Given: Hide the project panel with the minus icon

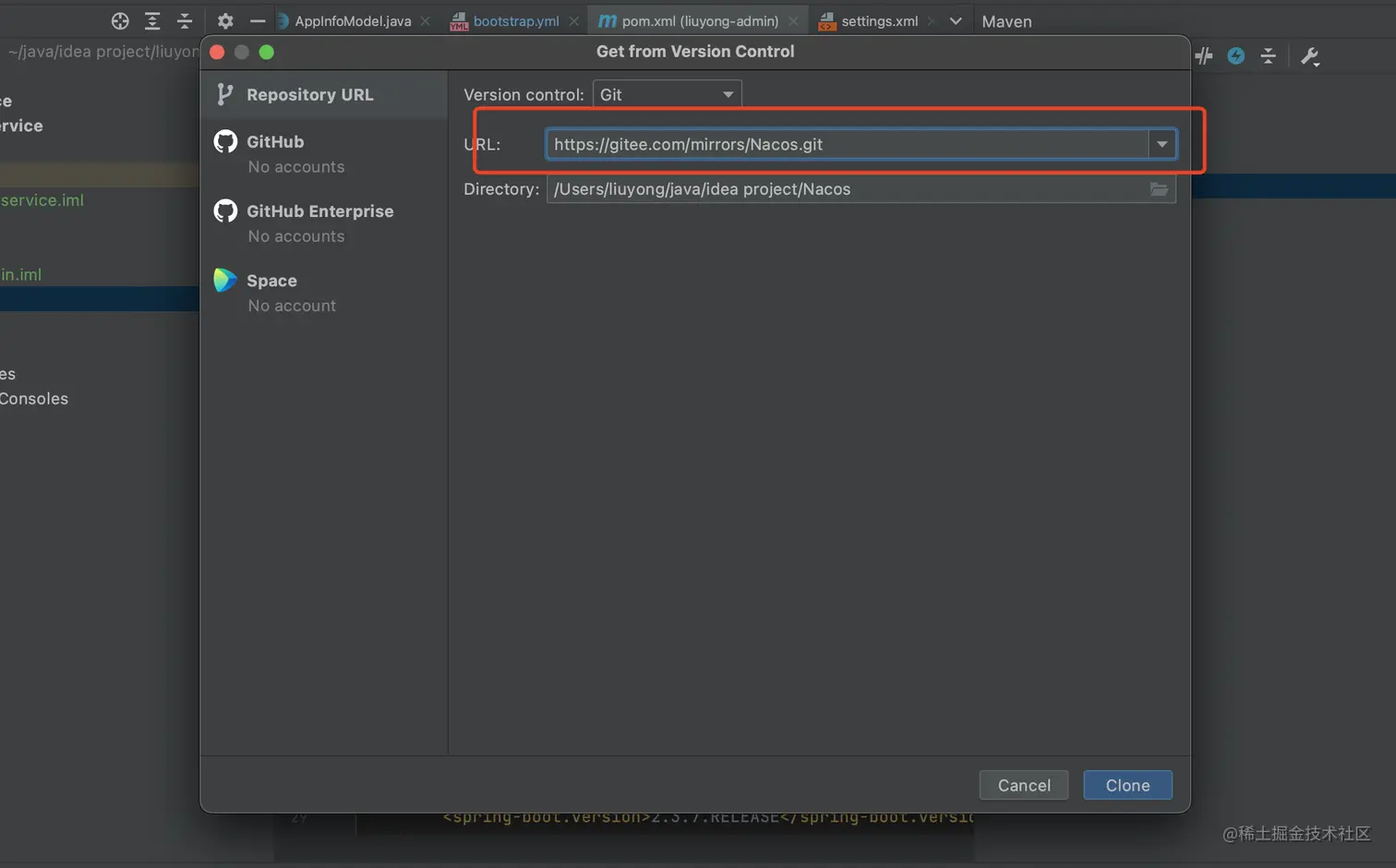Looking at the screenshot, I should (258, 20).
